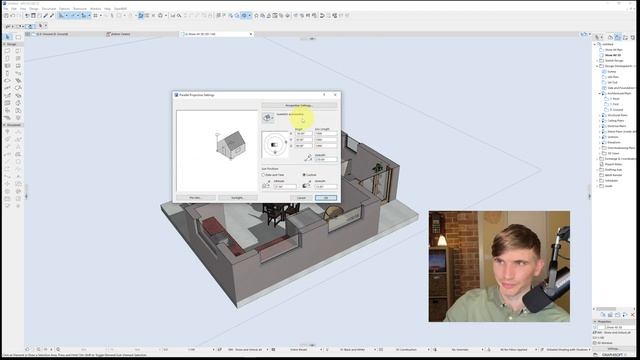Image resolution: width=640 pixels, height=360 pixels.
Task: Click the projection type preset icon
Action: pyautogui.click(x=268, y=118)
